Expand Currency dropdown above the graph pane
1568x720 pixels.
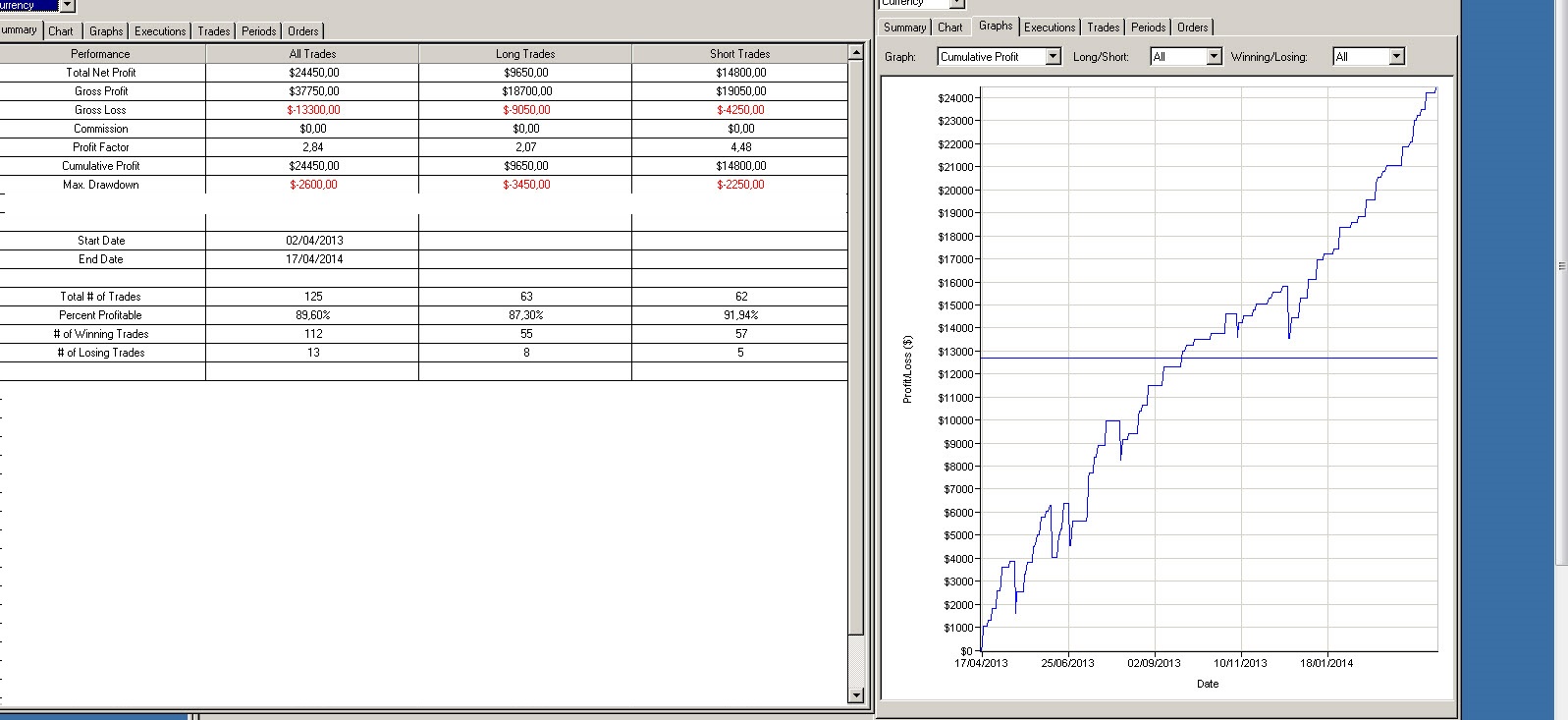956,4
